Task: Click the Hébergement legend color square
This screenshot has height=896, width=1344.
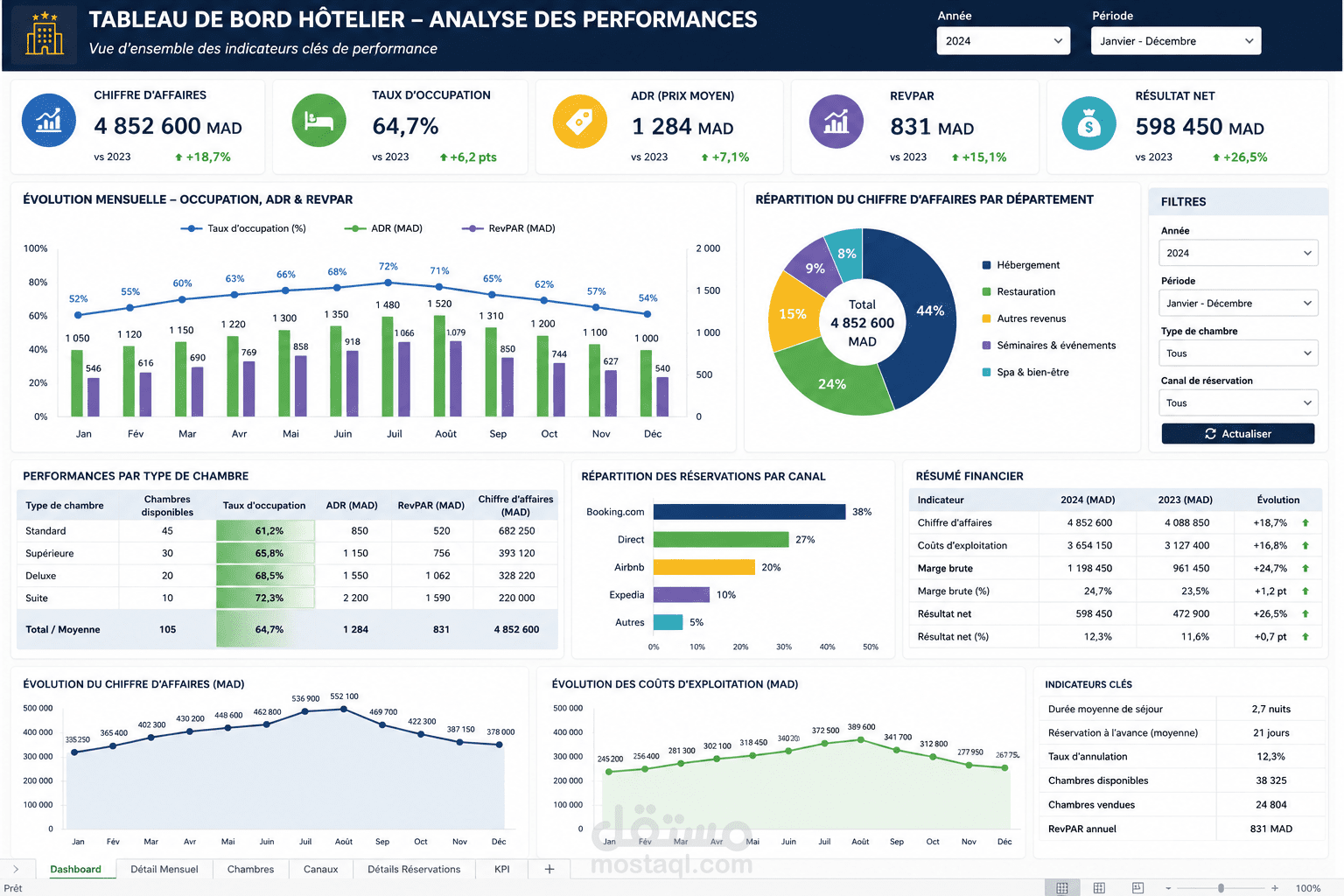Action: tap(987, 265)
